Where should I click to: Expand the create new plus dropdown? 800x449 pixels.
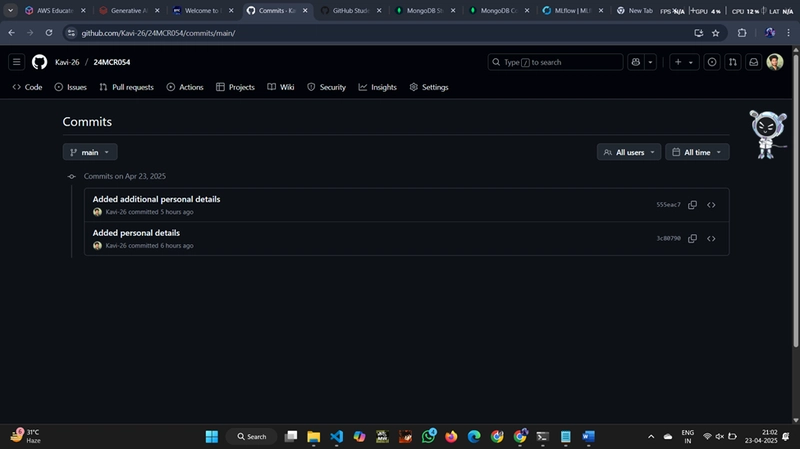tap(684, 62)
